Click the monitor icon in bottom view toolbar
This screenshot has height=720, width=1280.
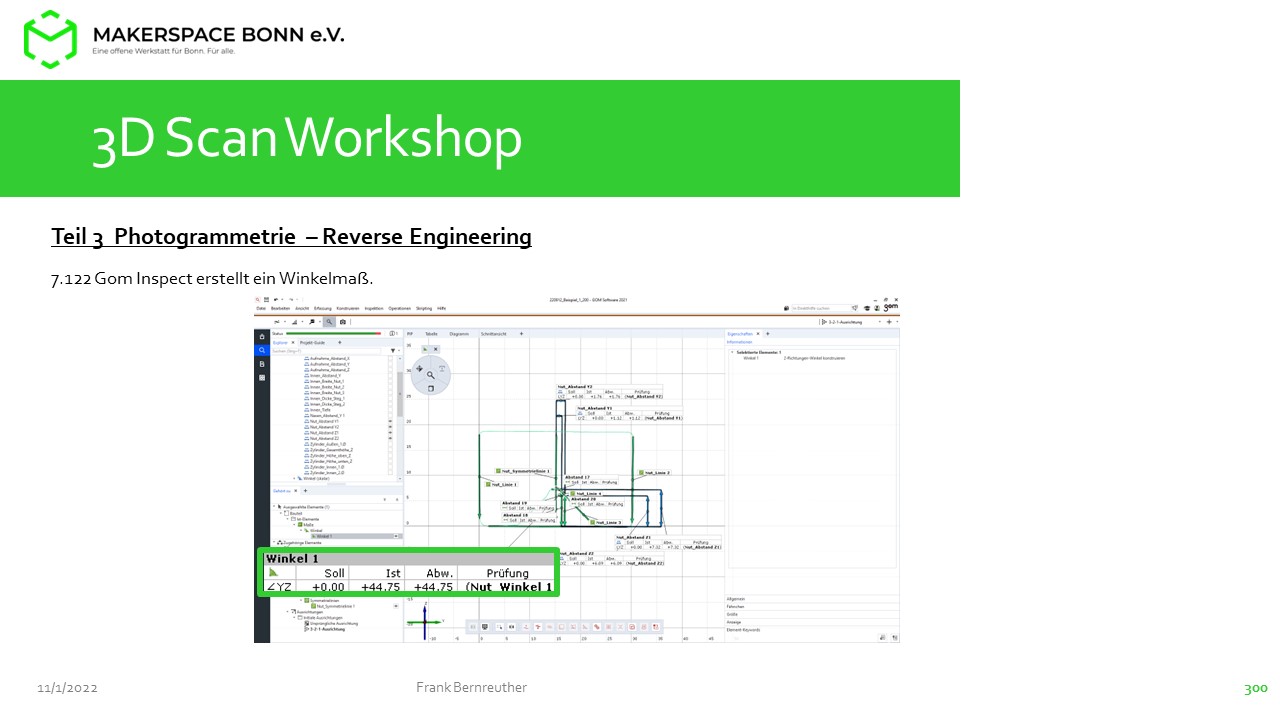click(x=485, y=627)
